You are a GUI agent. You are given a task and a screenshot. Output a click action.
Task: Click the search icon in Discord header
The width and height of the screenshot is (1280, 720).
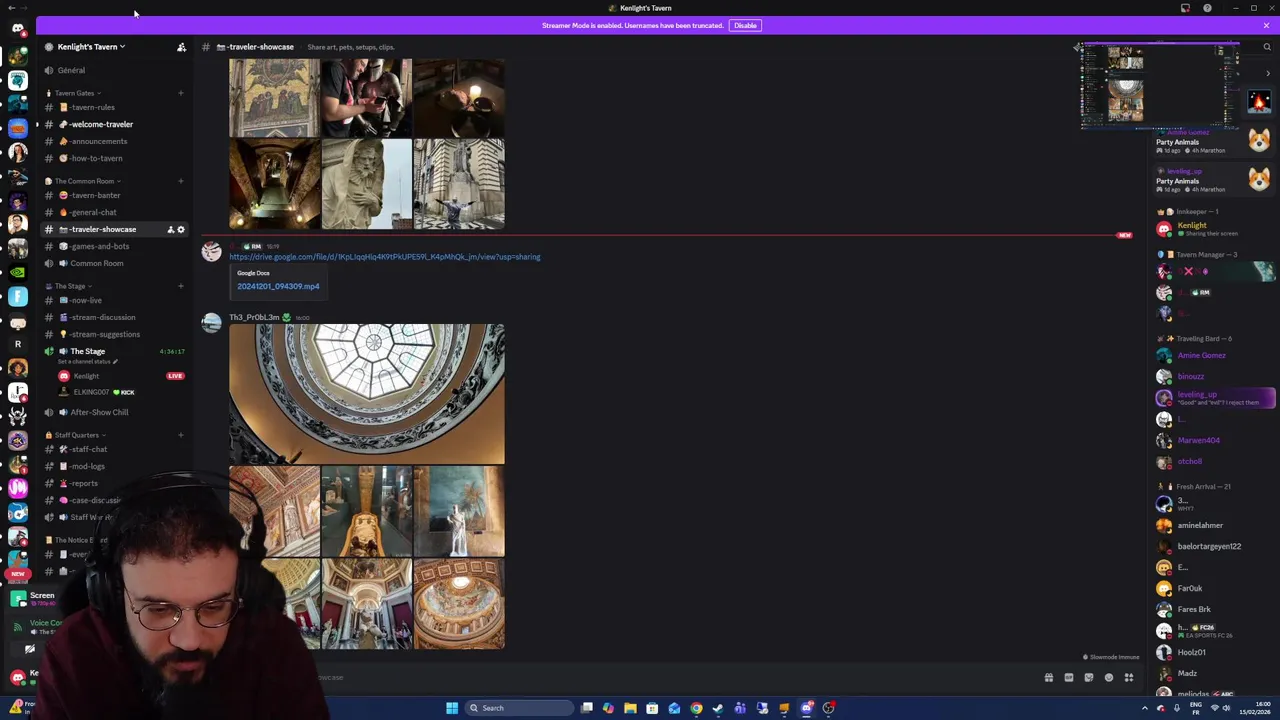(x=1267, y=47)
